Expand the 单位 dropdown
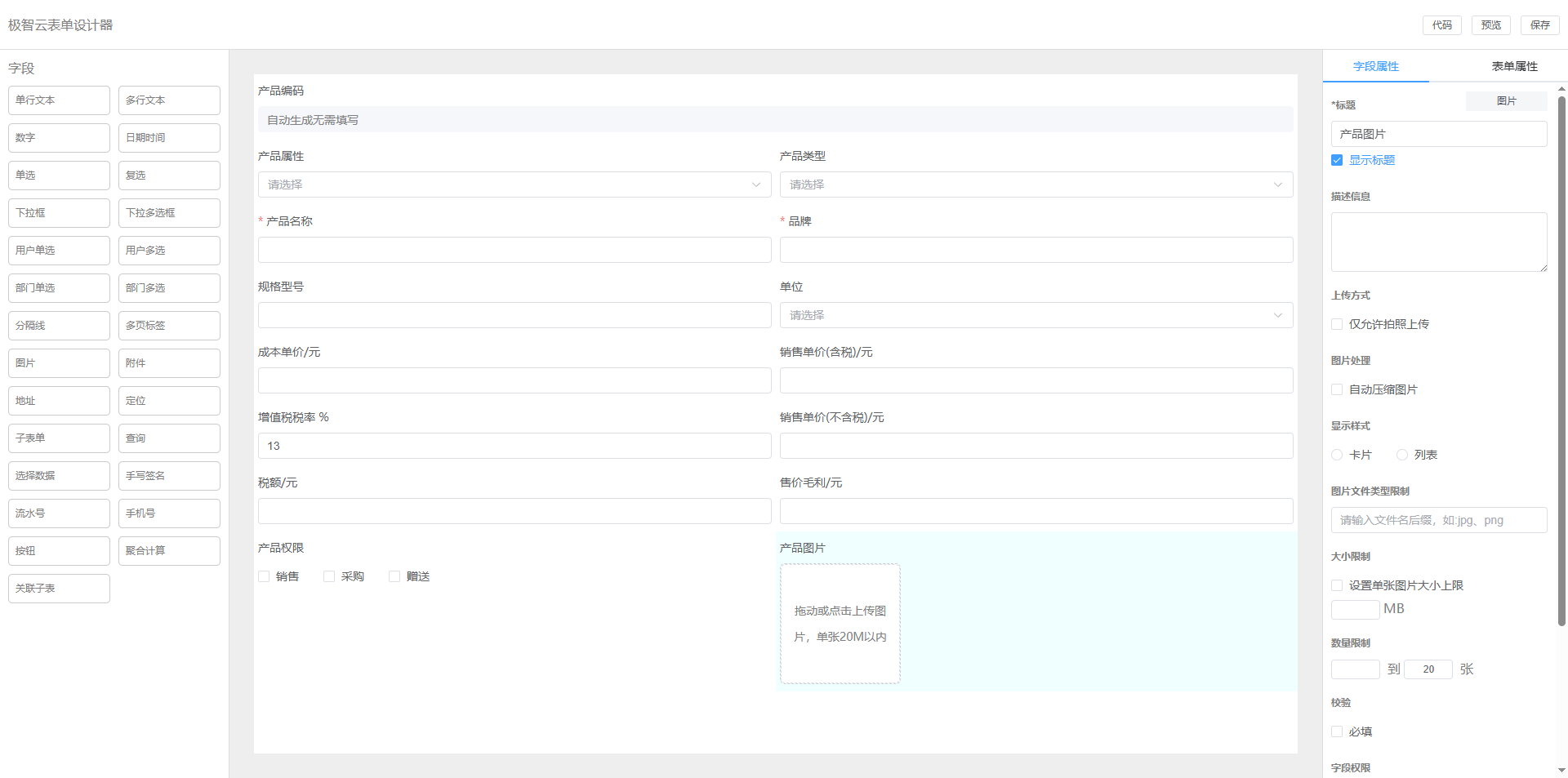The height and width of the screenshot is (778, 1568). [x=1036, y=316]
